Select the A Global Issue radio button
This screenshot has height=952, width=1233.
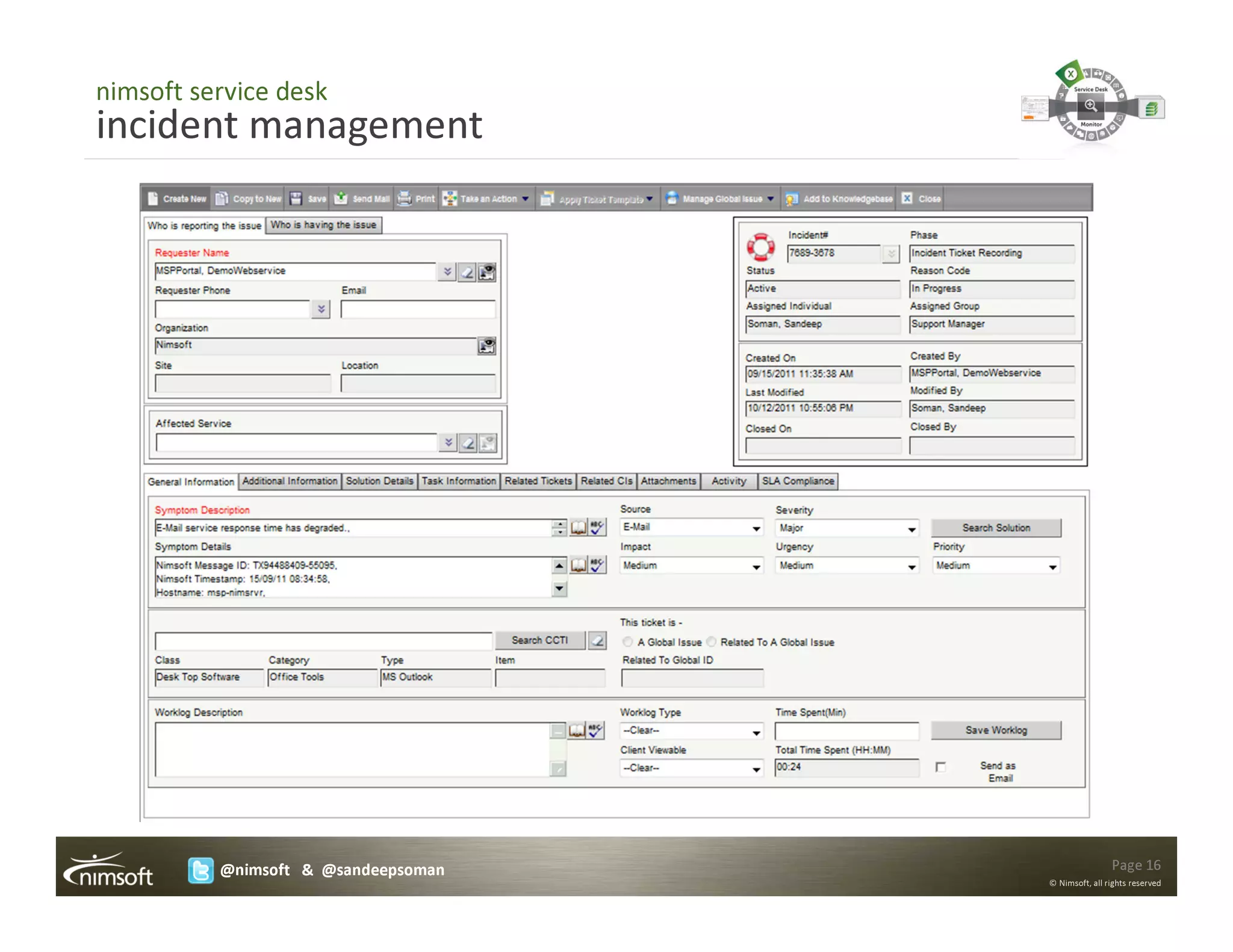[628, 642]
